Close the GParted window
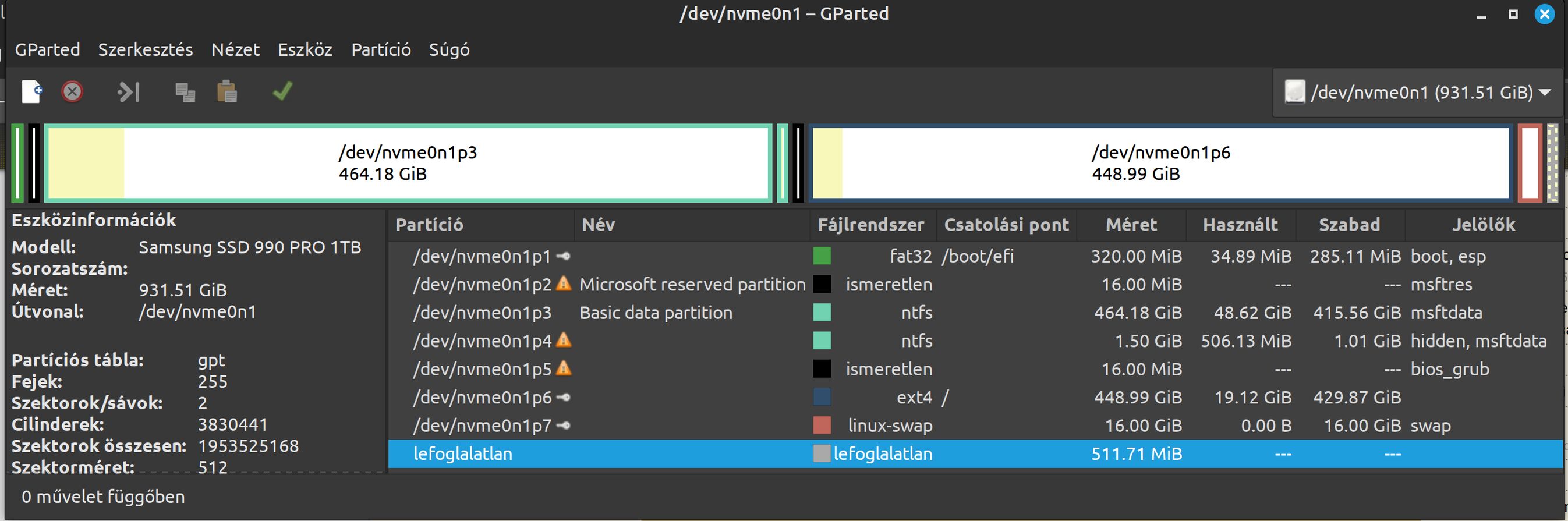Viewport: 1568px width, 521px height. tap(1545, 14)
